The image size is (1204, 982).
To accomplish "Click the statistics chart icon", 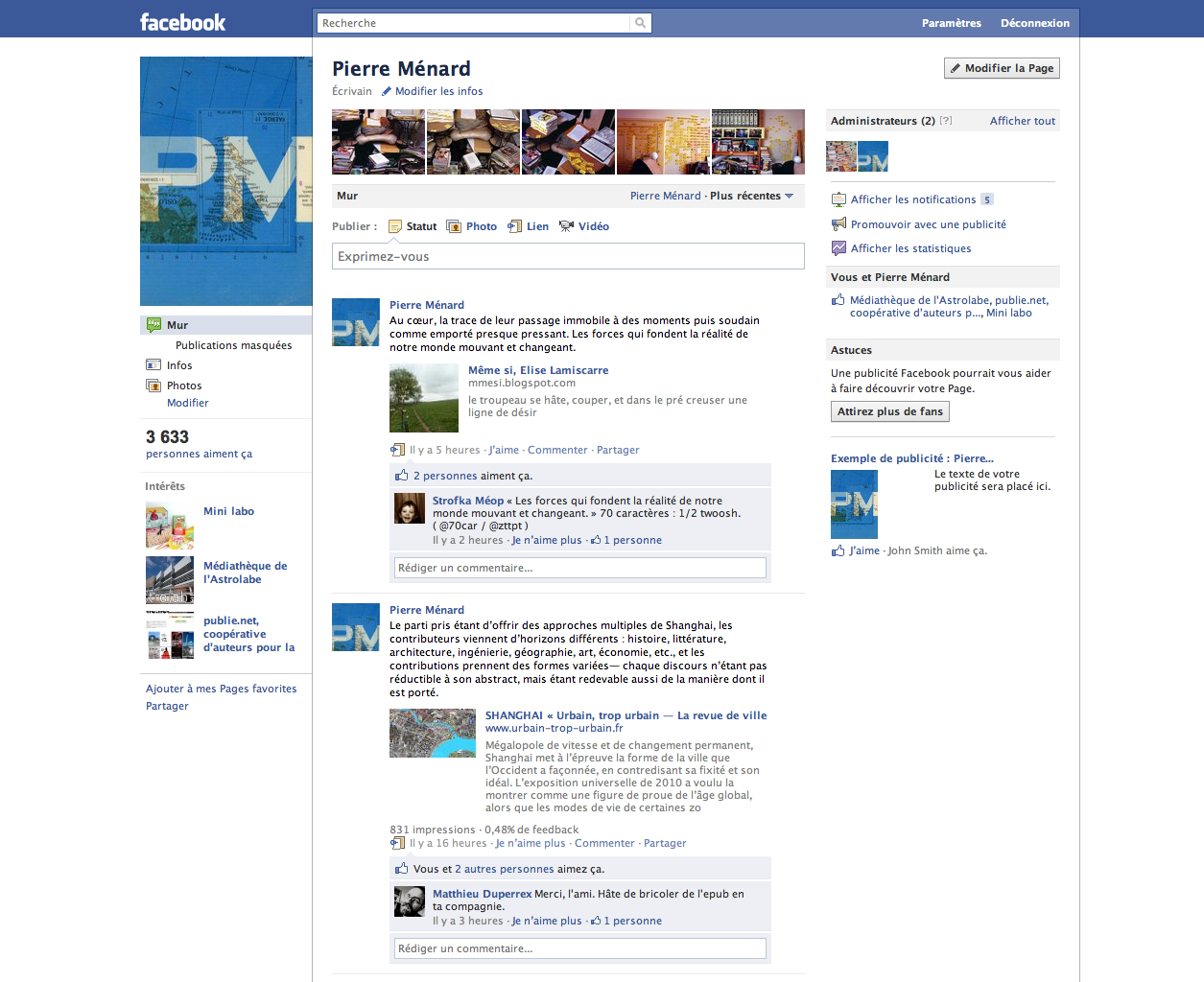I will pyautogui.click(x=838, y=248).
